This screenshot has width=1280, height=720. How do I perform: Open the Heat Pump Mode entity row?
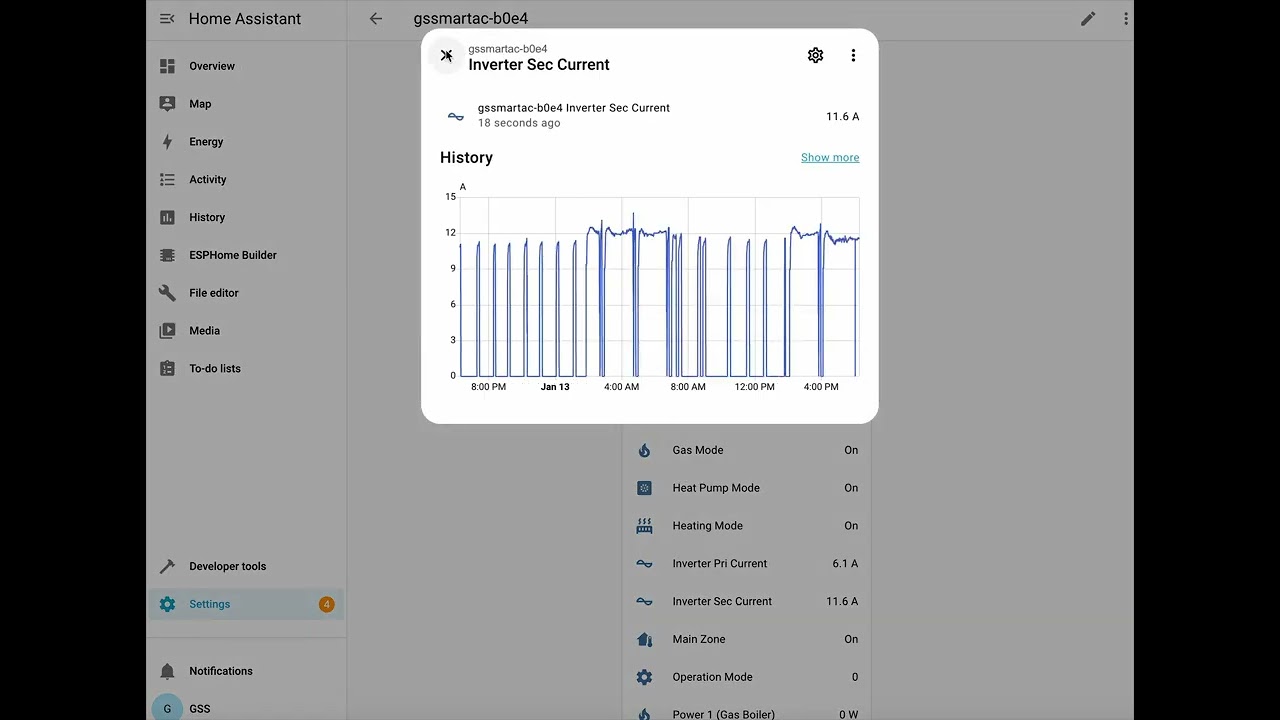pos(746,488)
